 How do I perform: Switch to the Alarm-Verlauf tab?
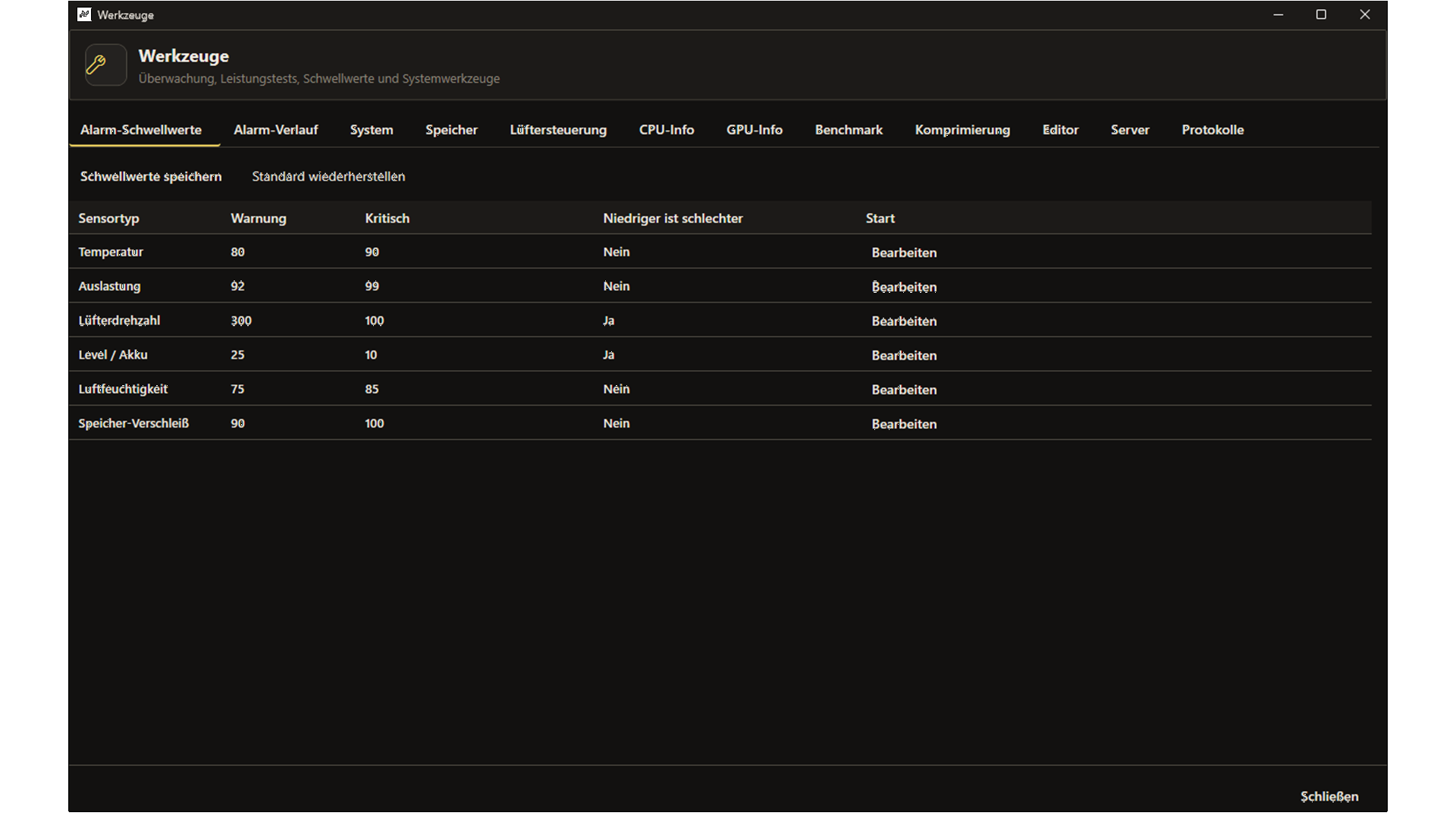[275, 130]
